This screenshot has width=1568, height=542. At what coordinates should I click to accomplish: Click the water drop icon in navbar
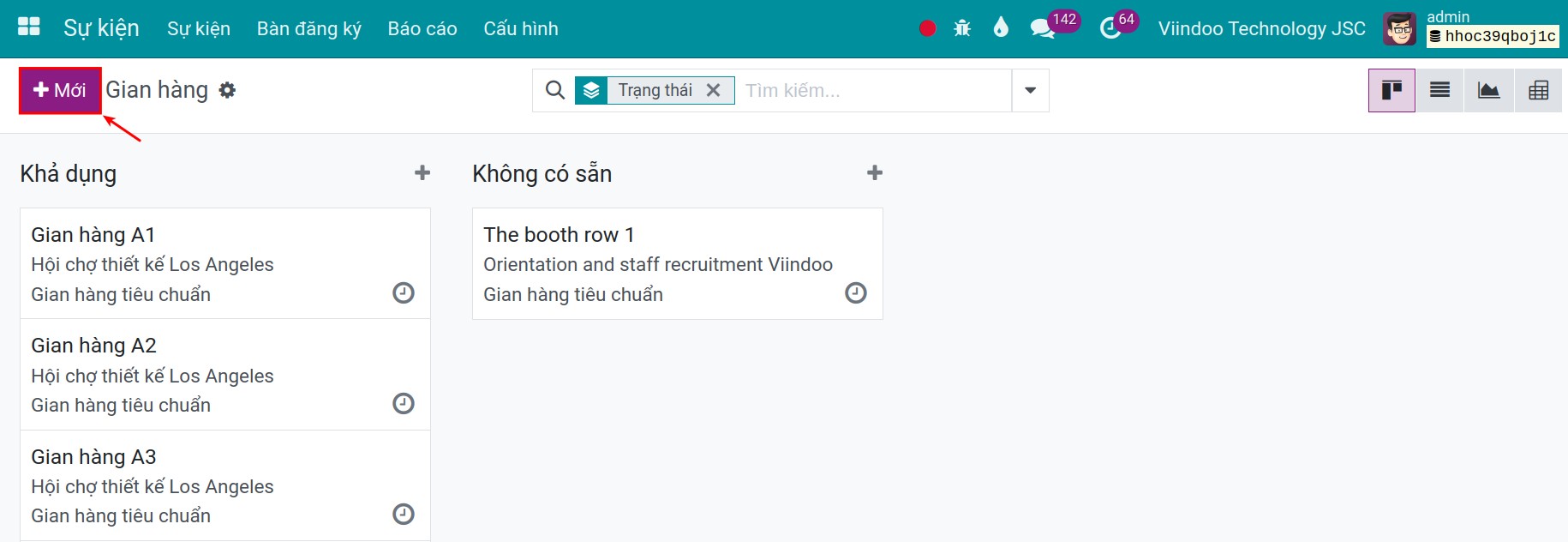click(1000, 28)
